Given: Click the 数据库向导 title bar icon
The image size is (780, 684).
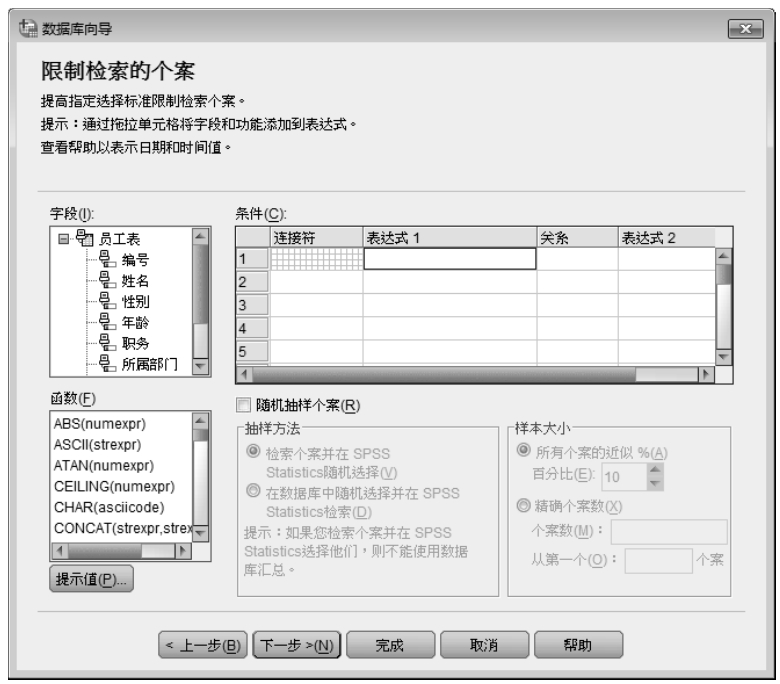Looking at the screenshot, I should [x=28, y=28].
